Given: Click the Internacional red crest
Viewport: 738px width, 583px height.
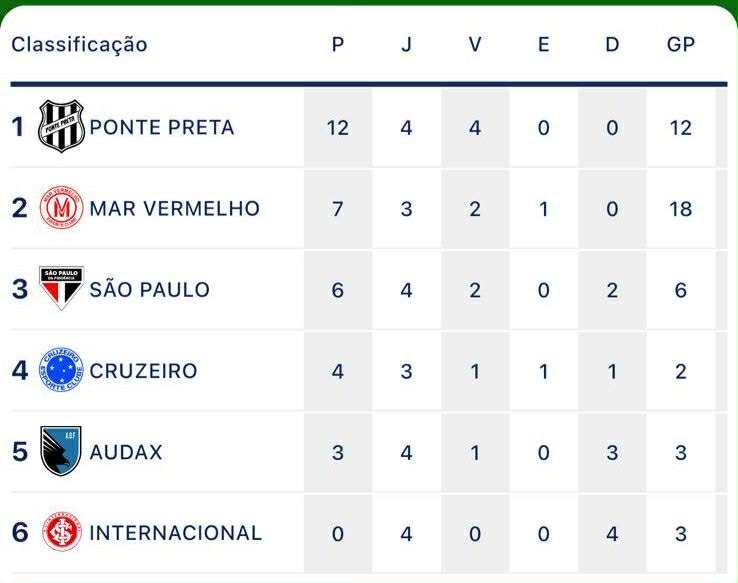Looking at the screenshot, I should tap(62, 532).
